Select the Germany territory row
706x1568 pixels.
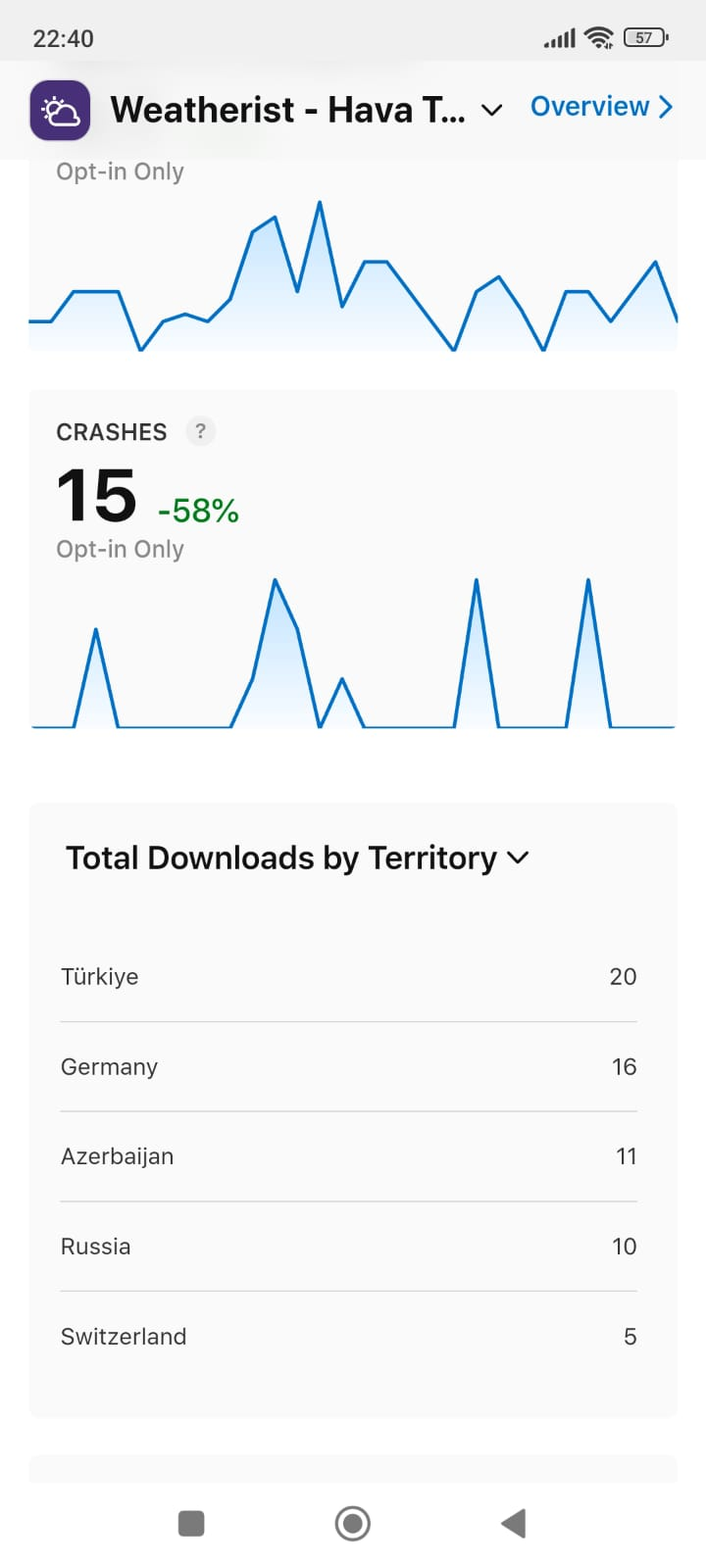click(x=348, y=1066)
